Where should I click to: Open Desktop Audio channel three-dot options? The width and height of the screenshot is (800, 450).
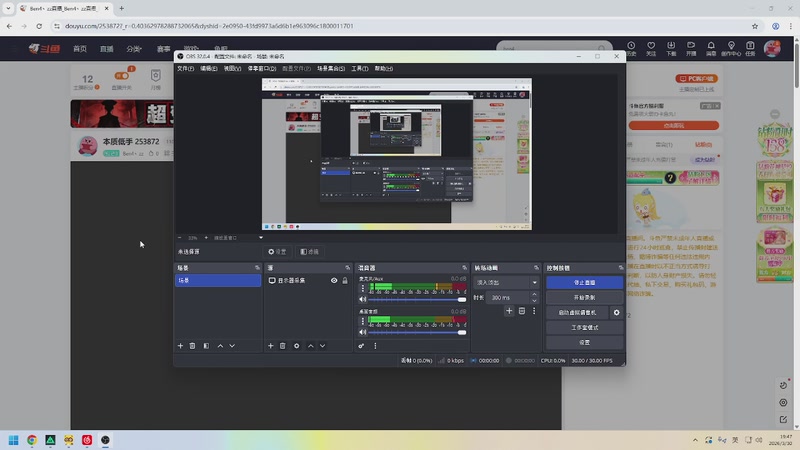tap(363, 321)
